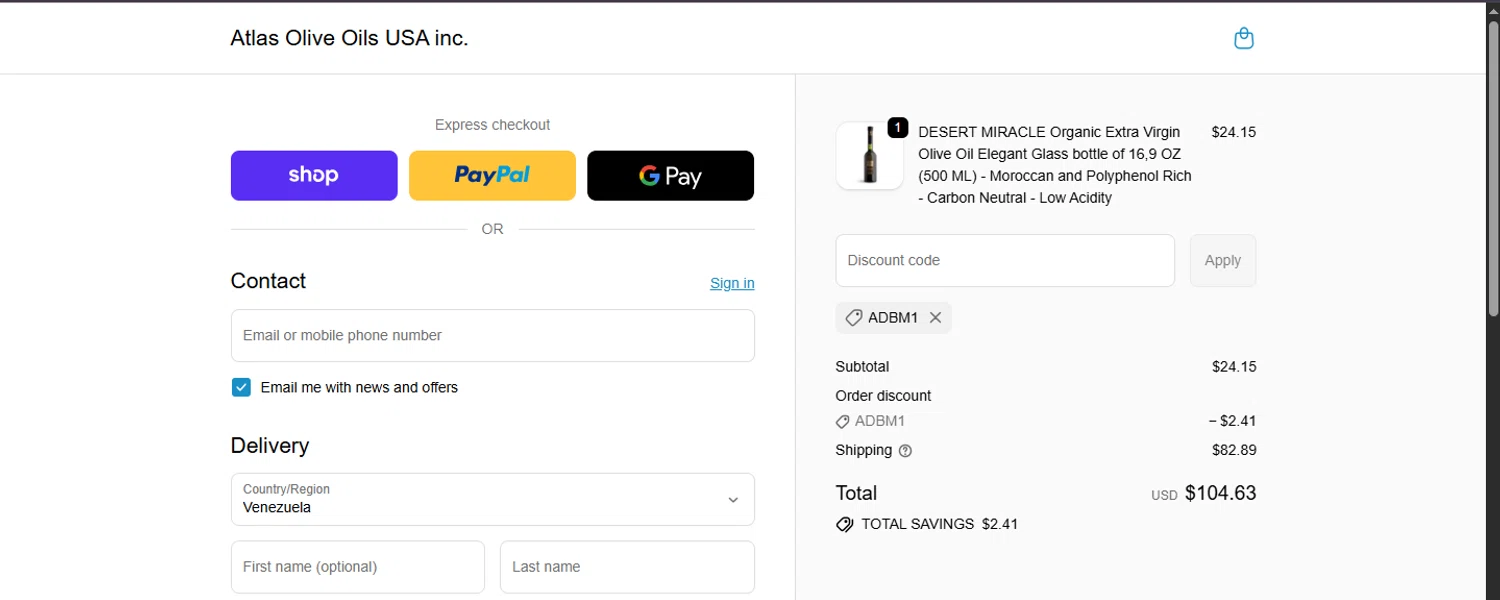Focus the Last name field
The image size is (1500, 600).
point(627,567)
